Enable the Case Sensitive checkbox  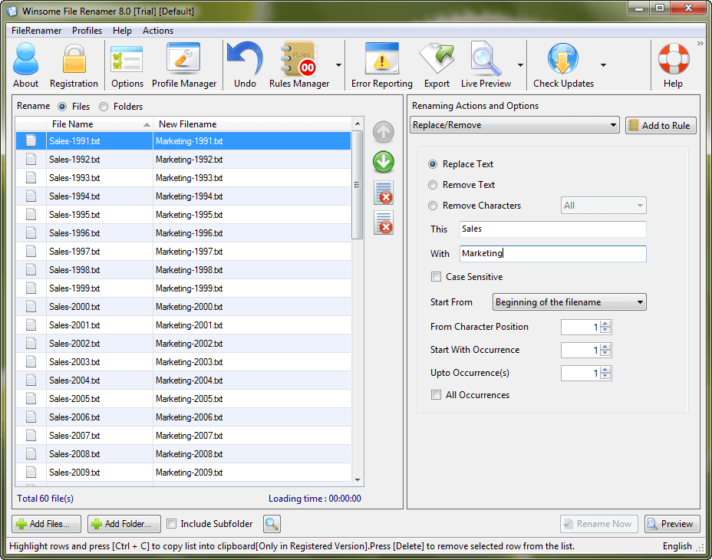click(x=436, y=277)
